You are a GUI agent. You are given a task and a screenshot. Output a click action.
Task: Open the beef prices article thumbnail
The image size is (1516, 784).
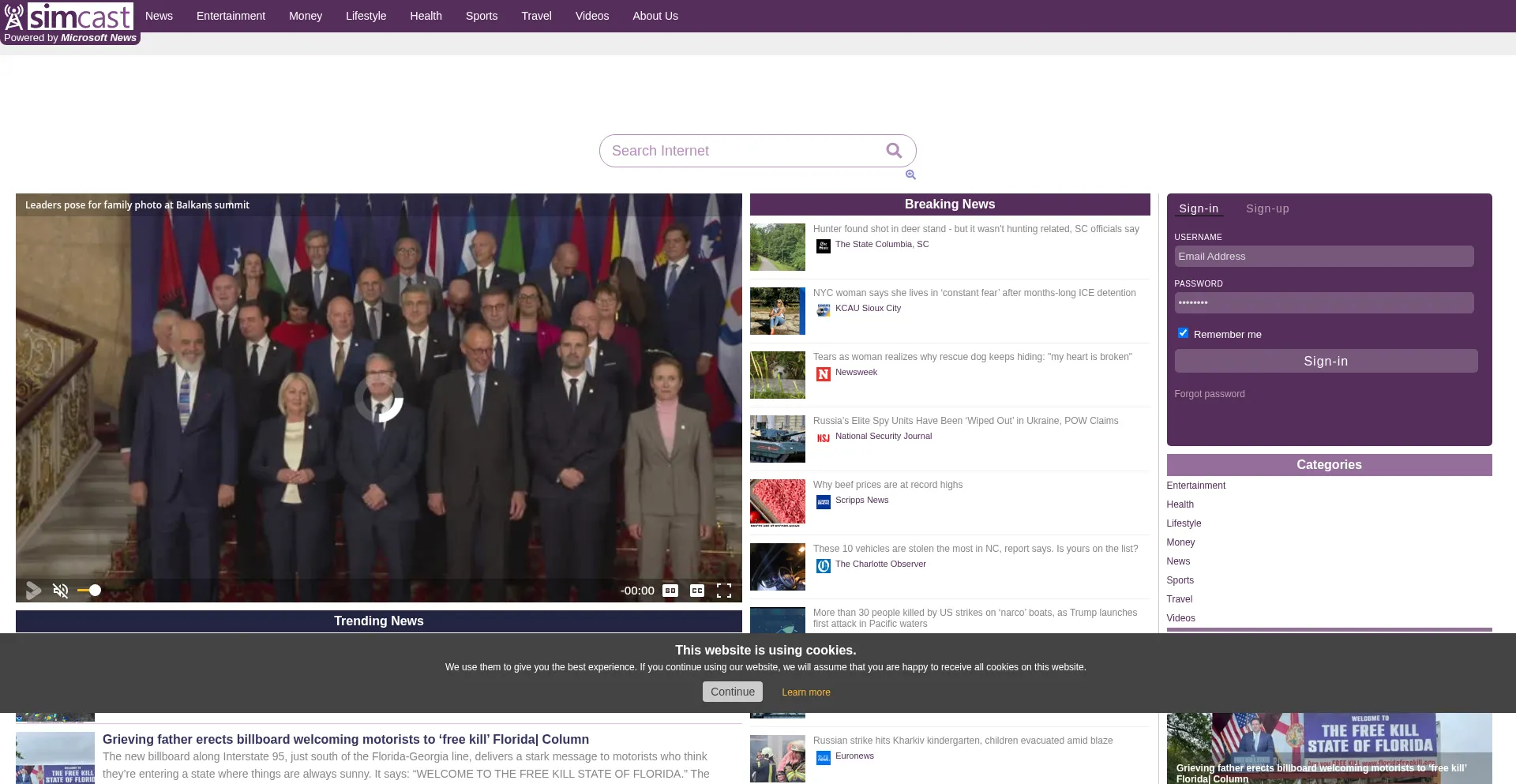tap(777, 502)
